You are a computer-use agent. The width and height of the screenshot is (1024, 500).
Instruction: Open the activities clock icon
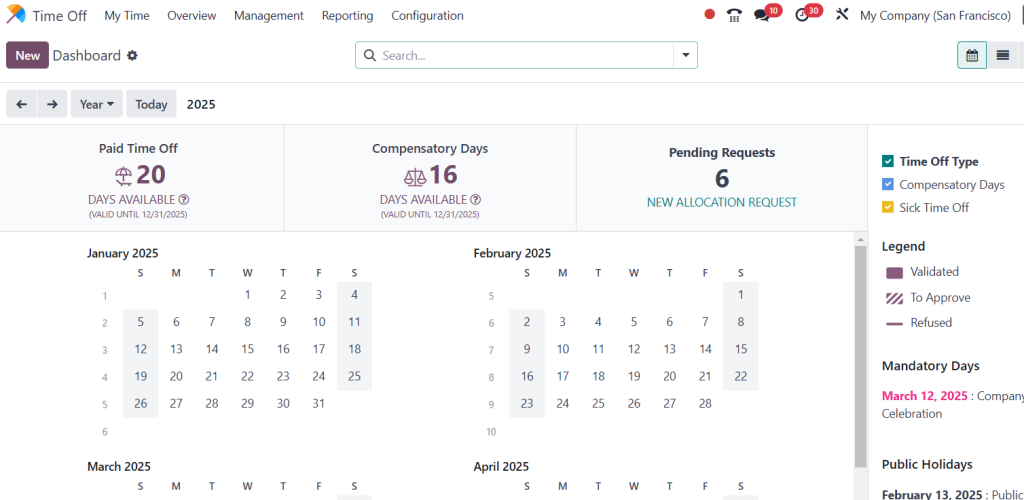click(x=802, y=15)
